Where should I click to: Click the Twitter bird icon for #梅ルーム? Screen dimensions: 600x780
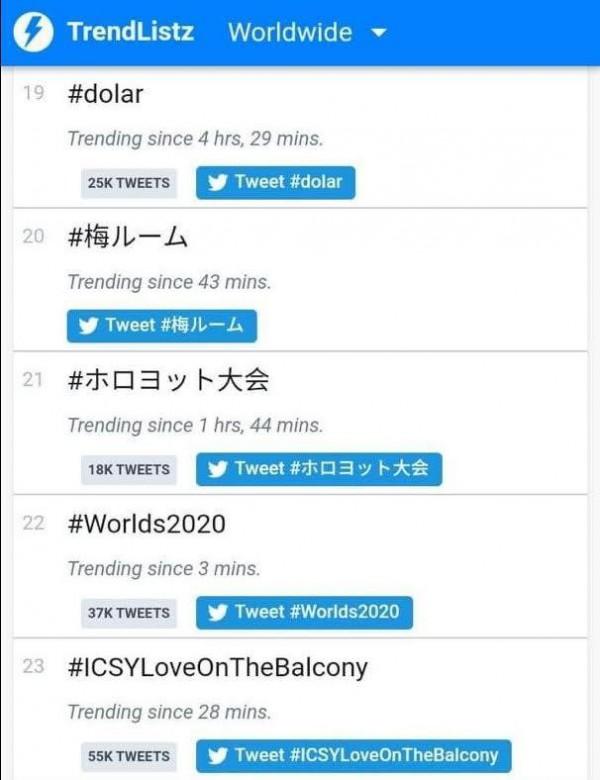click(x=89, y=326)
